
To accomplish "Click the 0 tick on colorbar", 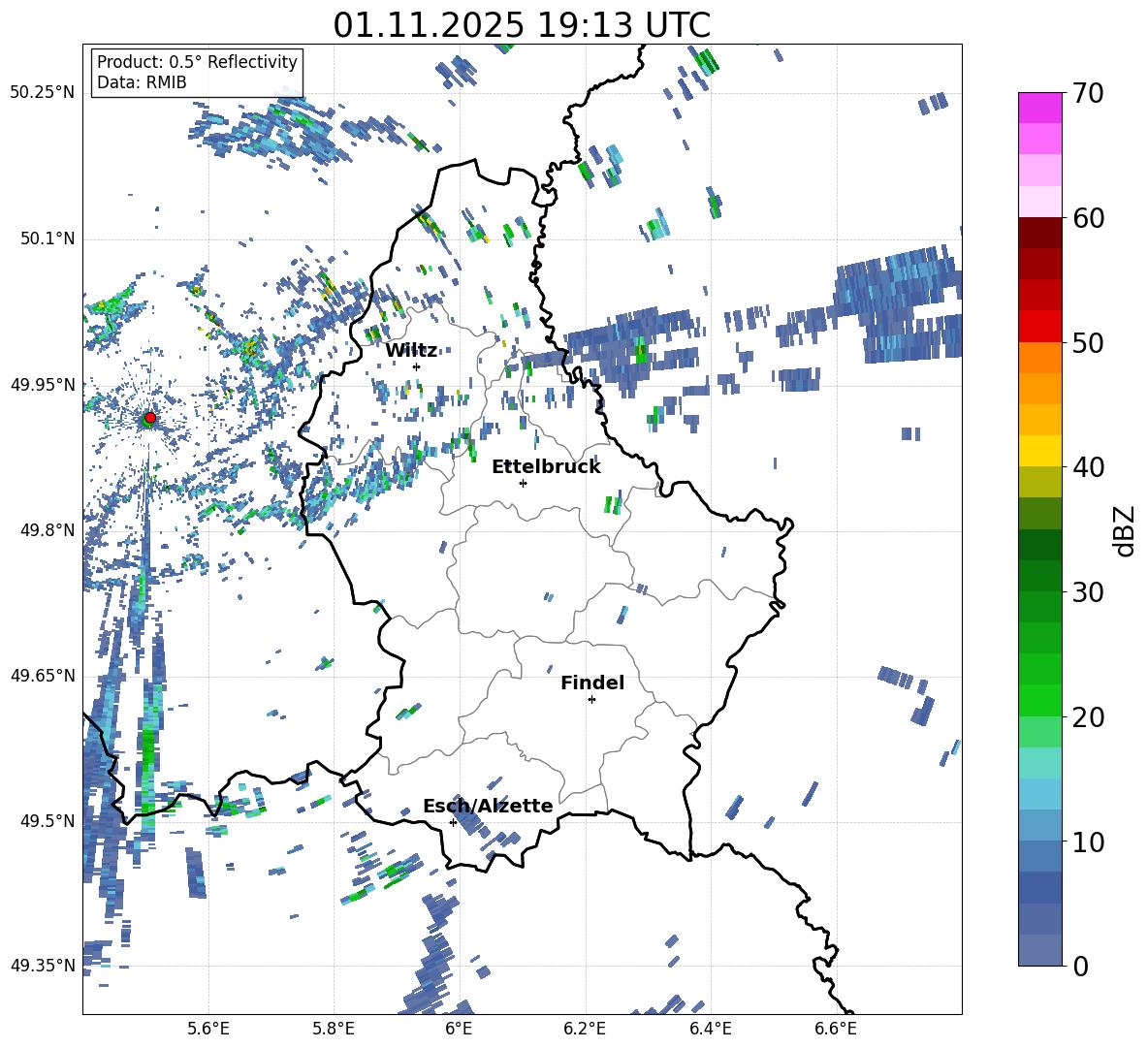I will [x=1080, y=966].
